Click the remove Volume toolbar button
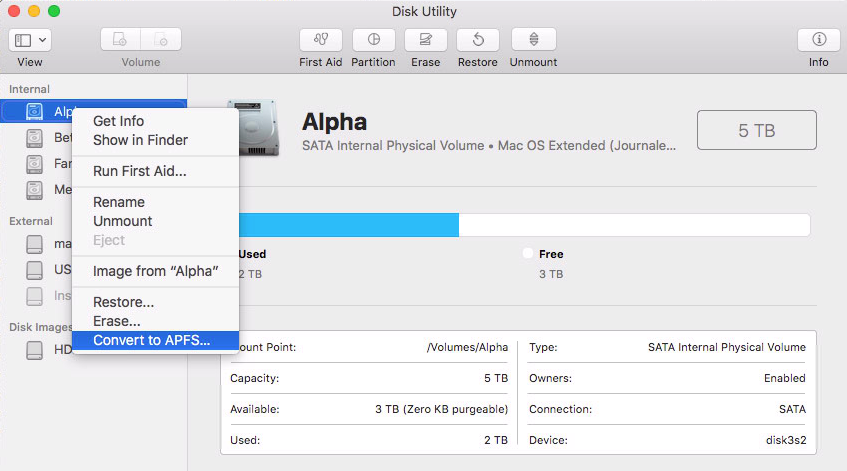This screenshot has width=847, height=471. (161, 39)
